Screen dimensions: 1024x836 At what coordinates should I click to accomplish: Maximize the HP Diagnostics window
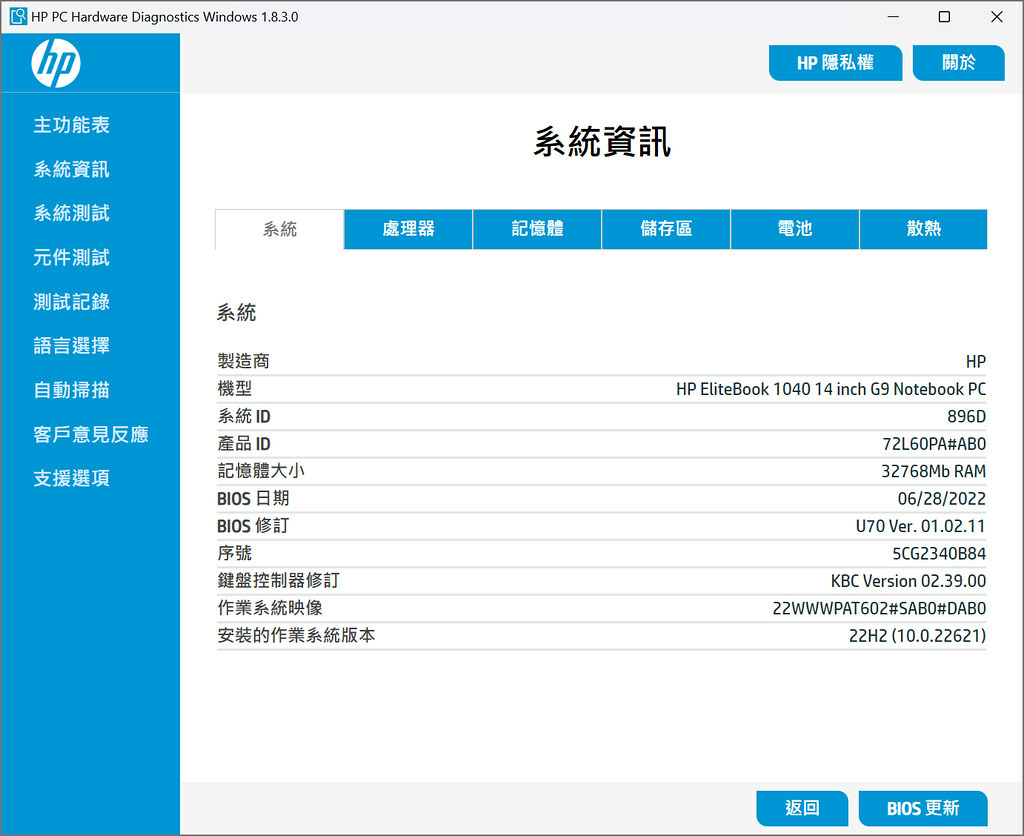pyautogui.click(x=944, y=16)
